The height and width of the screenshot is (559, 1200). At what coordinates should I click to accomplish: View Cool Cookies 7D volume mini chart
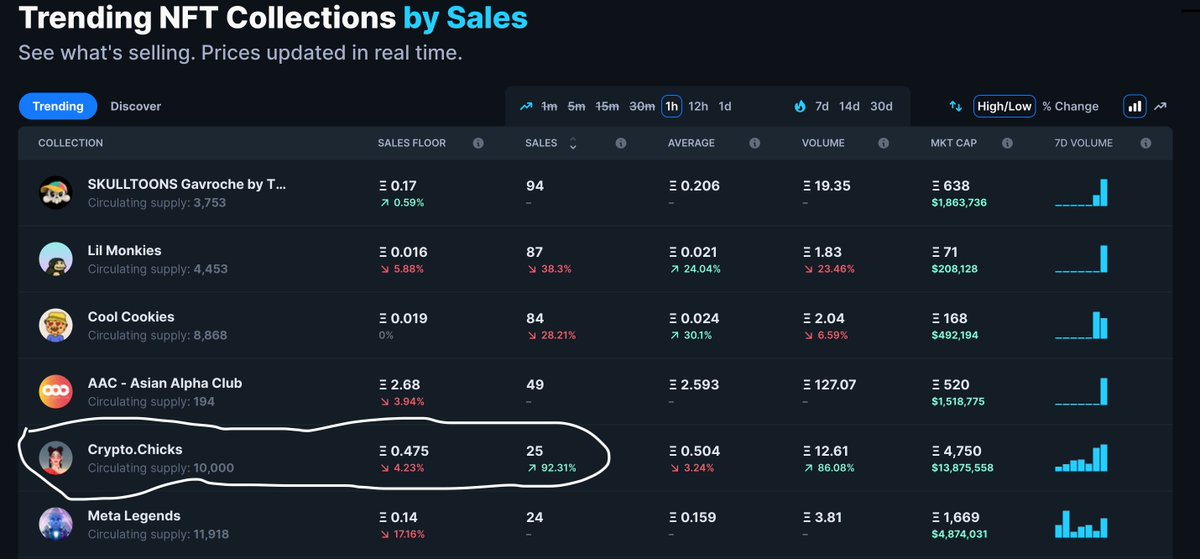[1081, 325]
